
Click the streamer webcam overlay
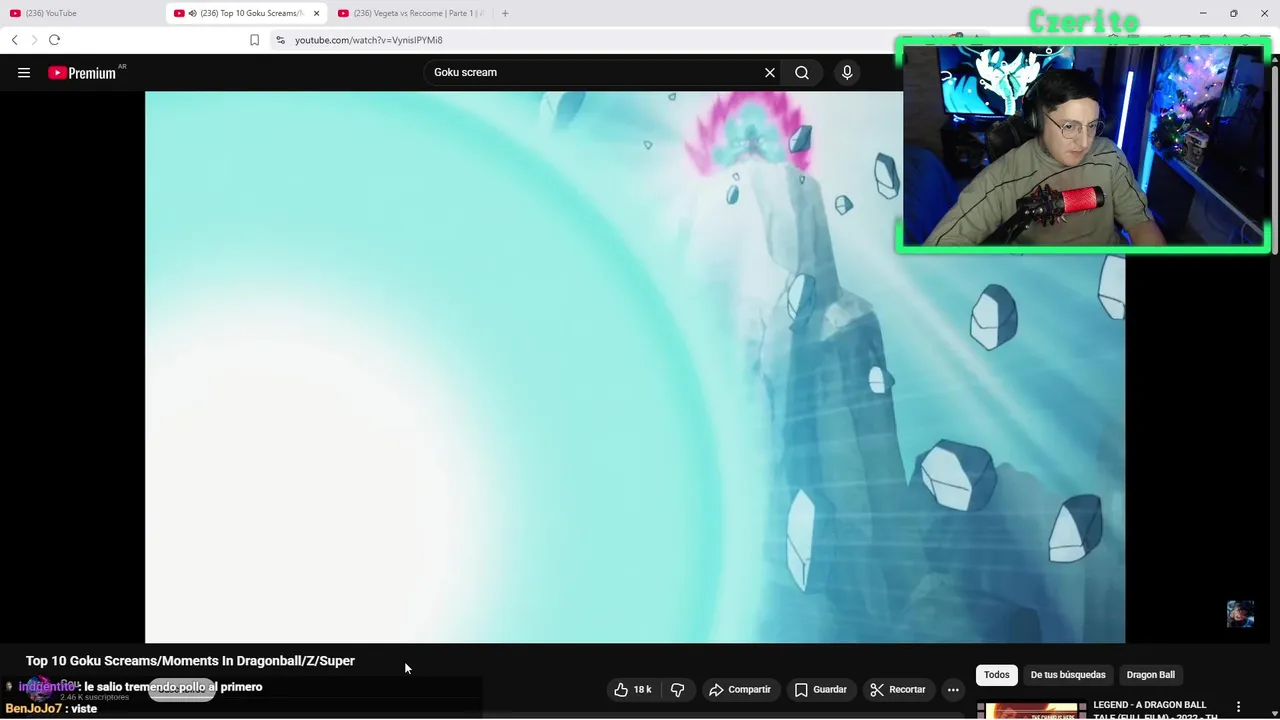pyautogui.click(x=1084, y=146)
